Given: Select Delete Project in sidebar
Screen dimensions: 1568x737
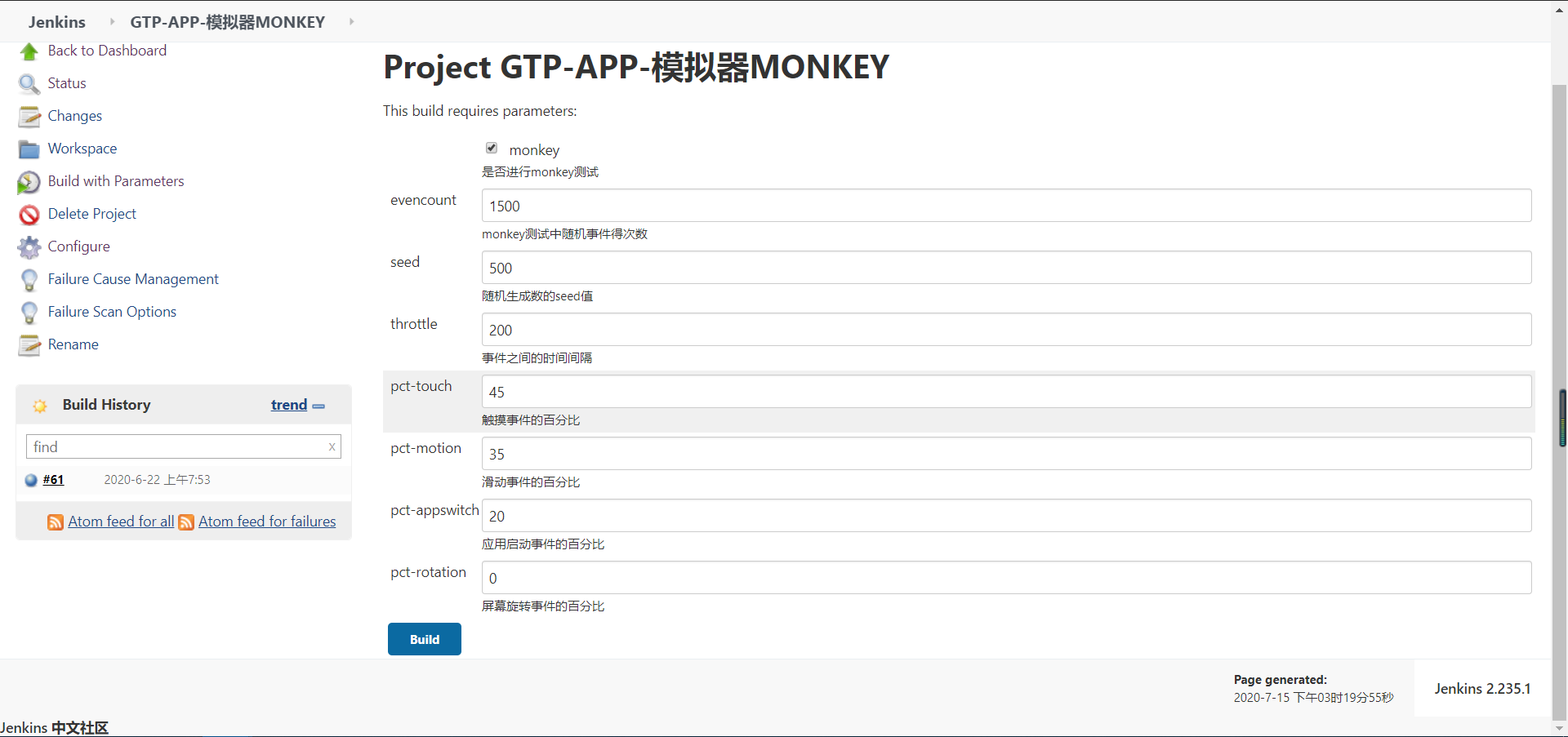Looking at the screenshot, I should click(92, 214).
